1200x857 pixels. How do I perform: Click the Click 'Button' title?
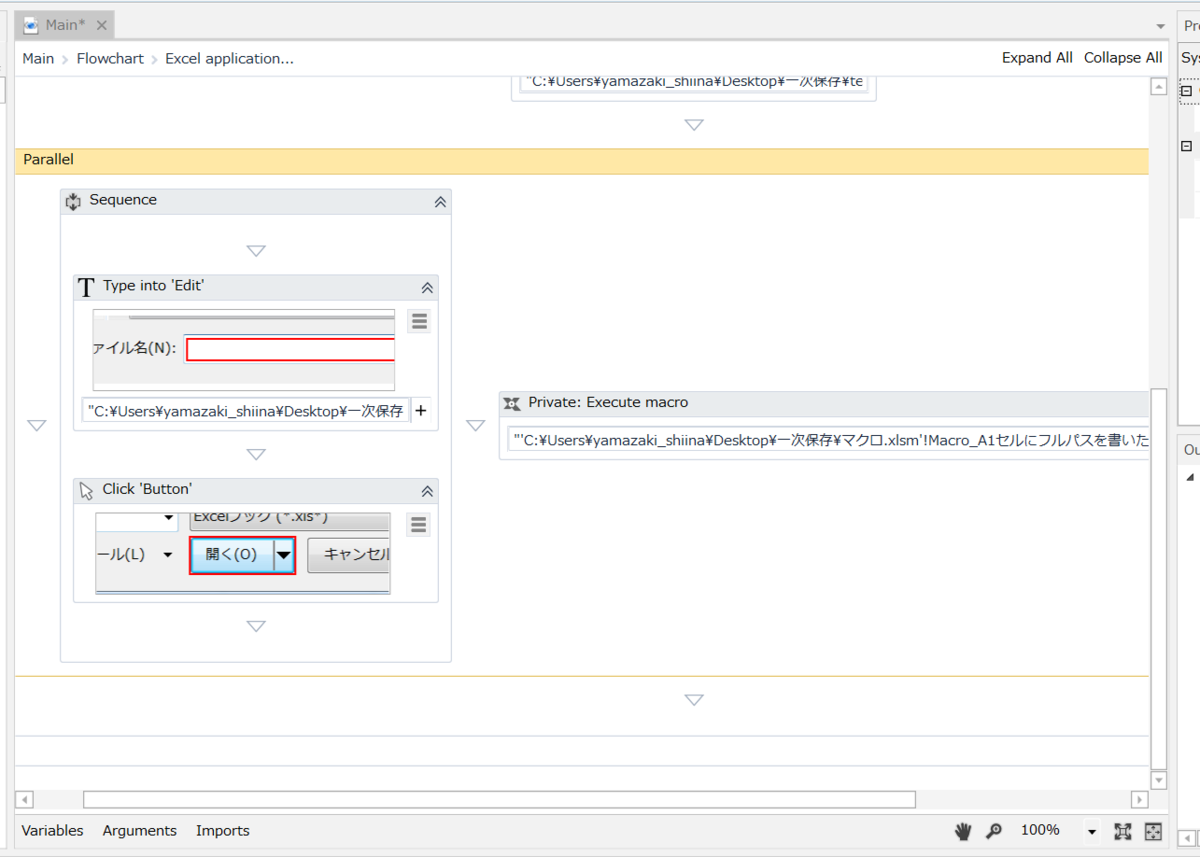pyautogui.click(x=147, y=489)
